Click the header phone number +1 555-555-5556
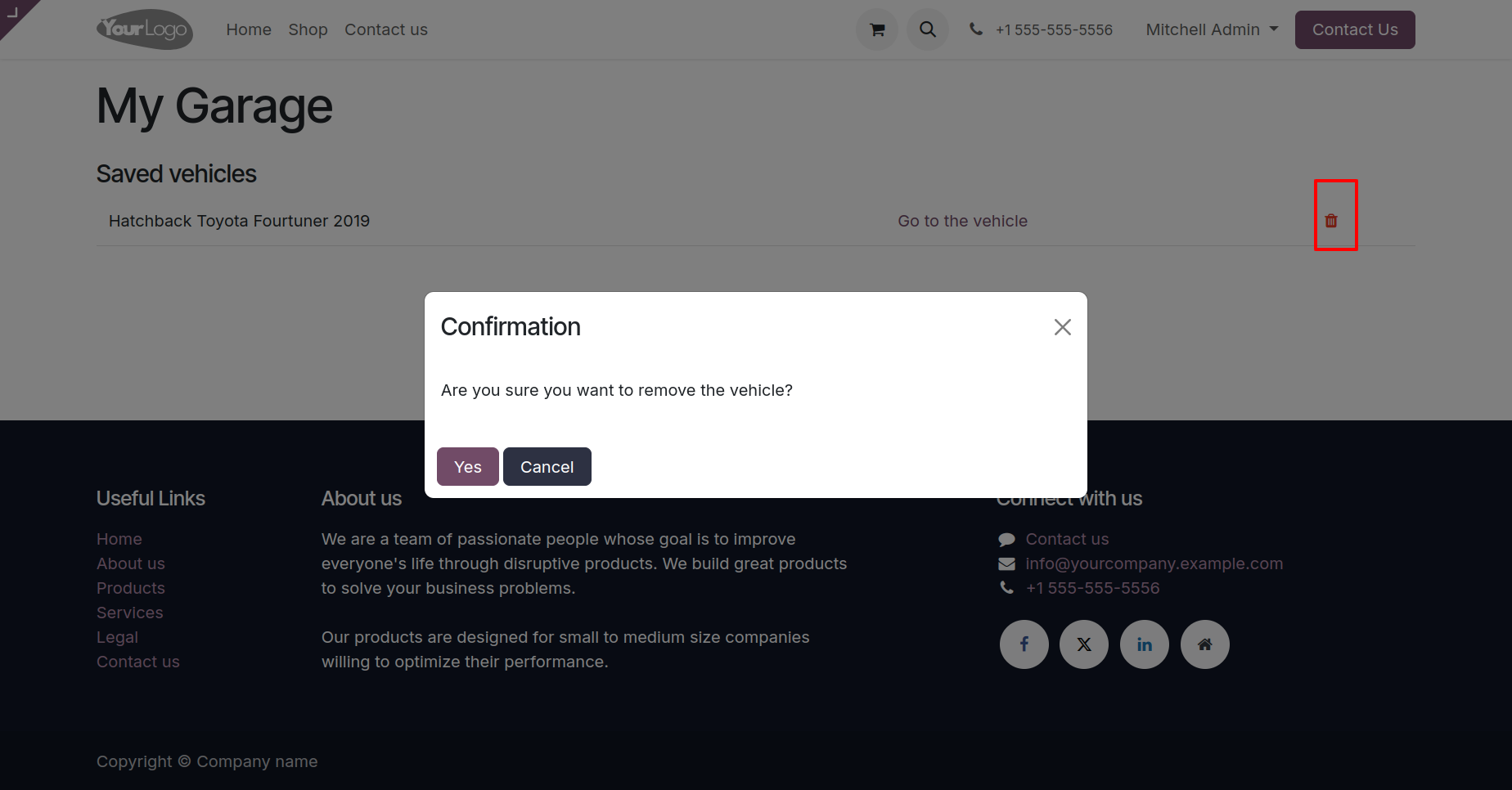1512x790 pixels. click(1054, 29)
